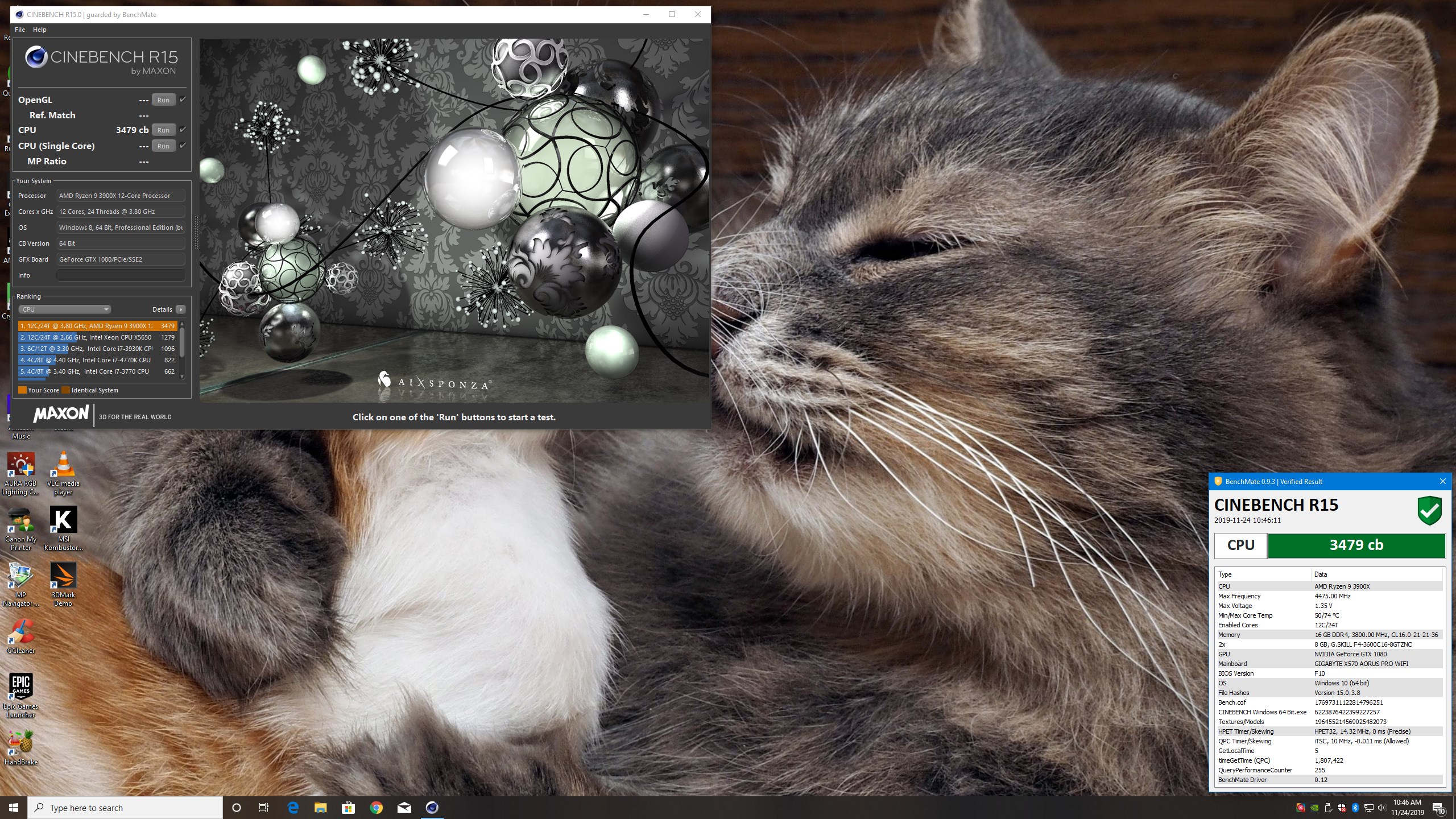Open network tray icon

coord(1369,808)
